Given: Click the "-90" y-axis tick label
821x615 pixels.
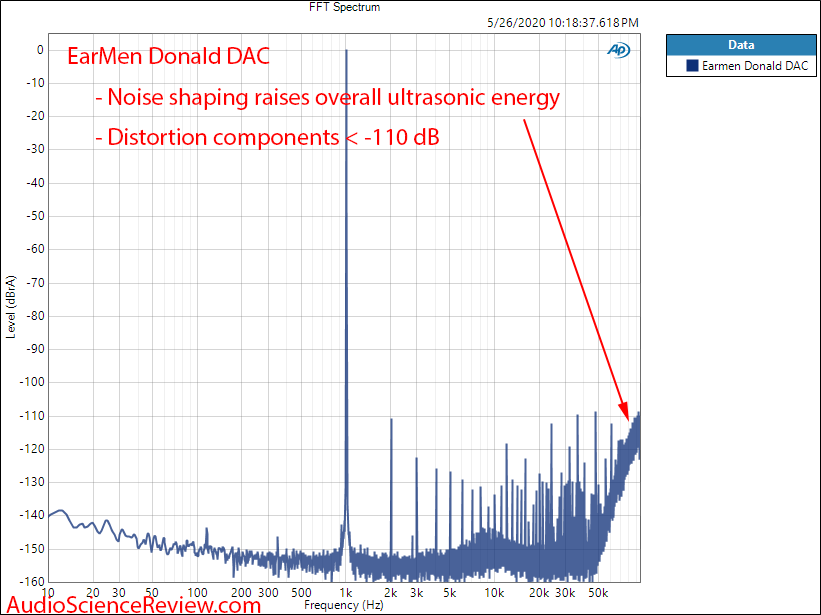Looking at the screenshot, I should pos(36,349).
